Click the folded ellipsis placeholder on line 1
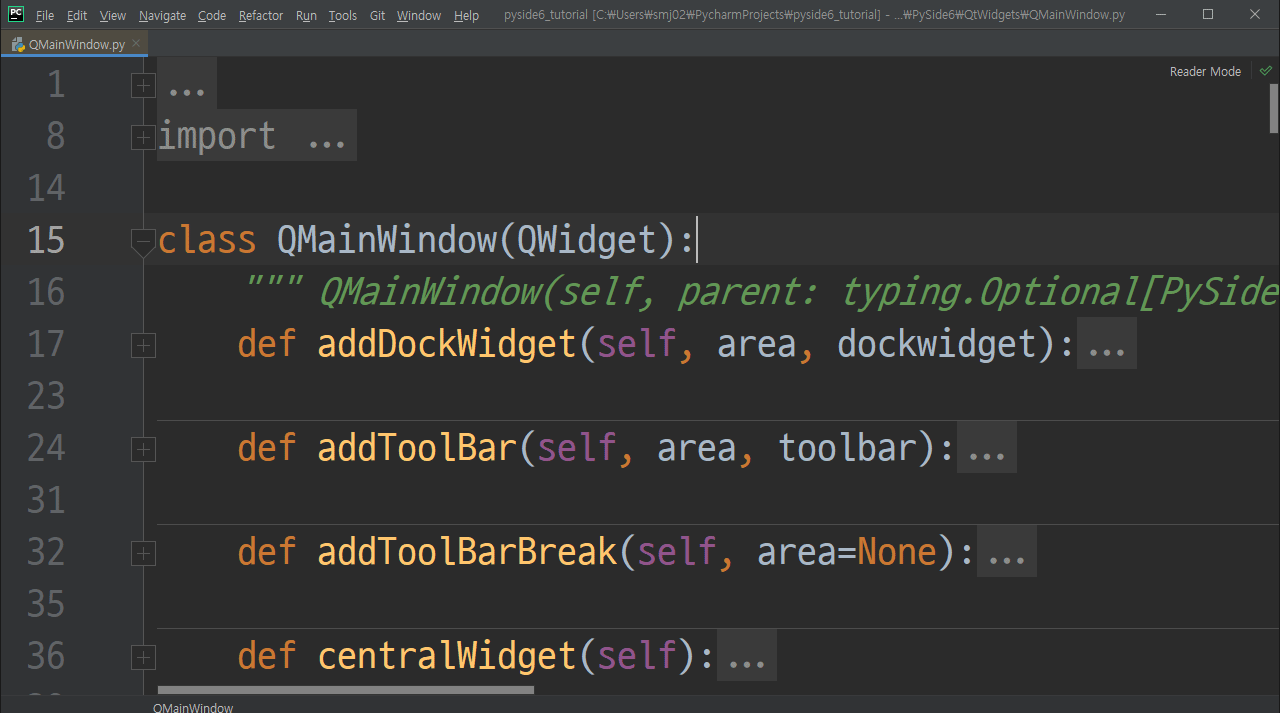The image size is (1280, 713). point(187,84)
